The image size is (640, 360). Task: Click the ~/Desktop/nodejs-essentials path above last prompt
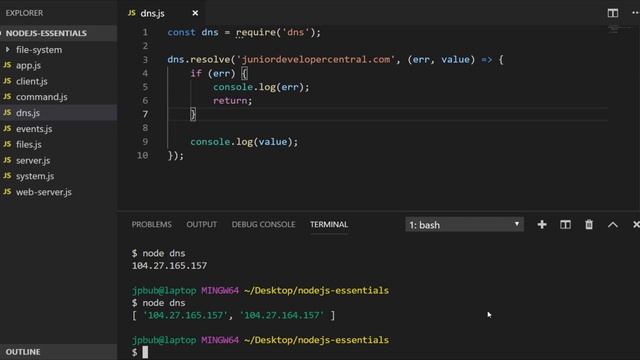click(316, 340)
